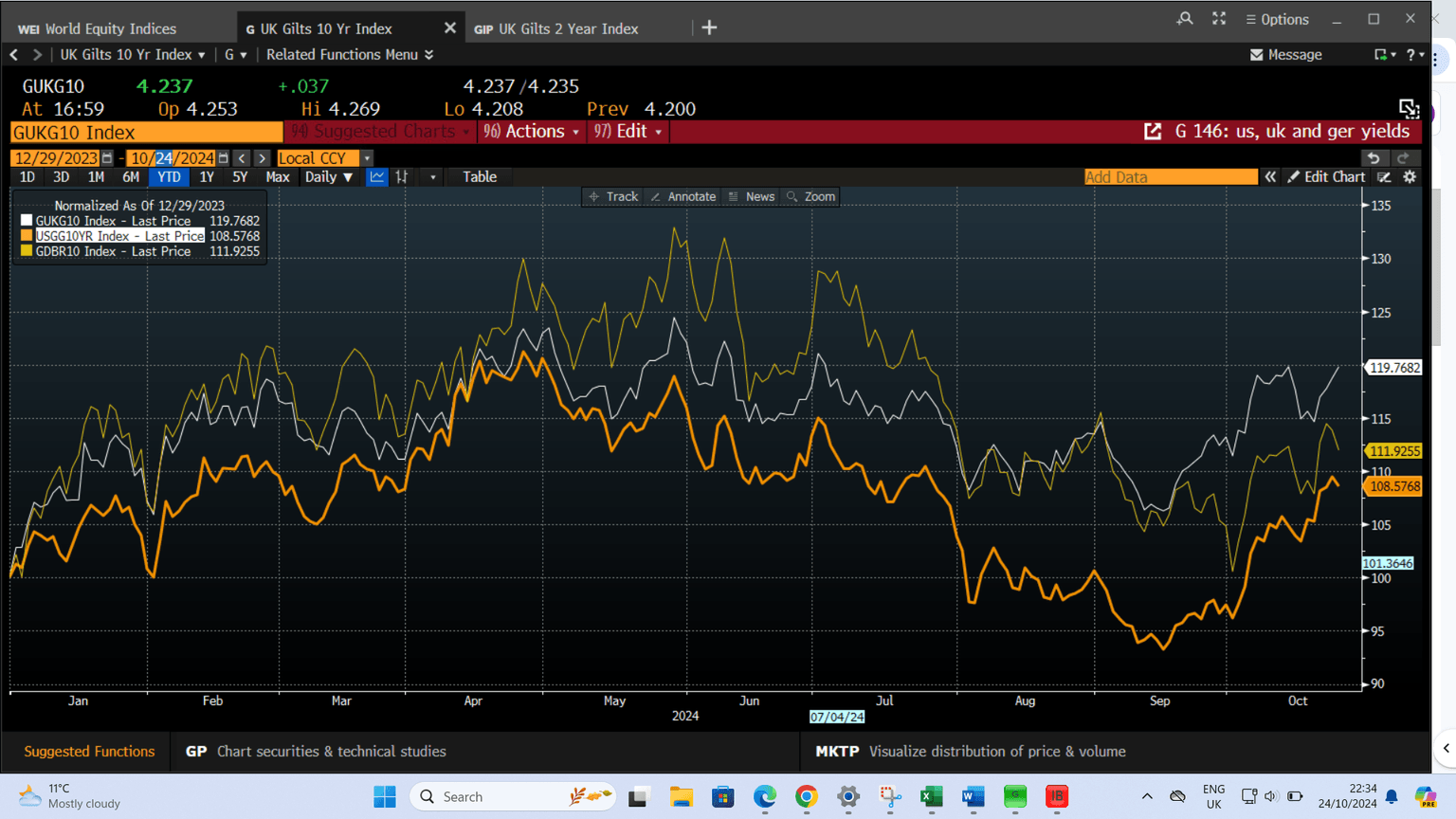Enter full screen via the expand icon
The height and width of the screenshot is (819, 1456).
click(1219, 19)
